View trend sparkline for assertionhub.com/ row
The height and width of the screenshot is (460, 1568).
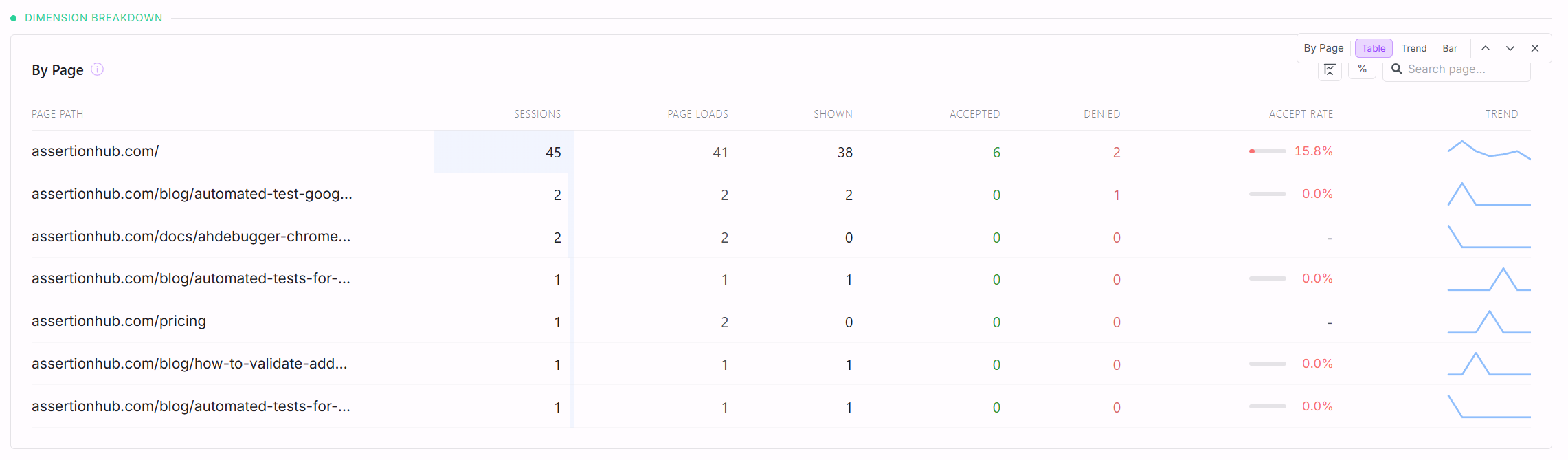coord(1489,150)
